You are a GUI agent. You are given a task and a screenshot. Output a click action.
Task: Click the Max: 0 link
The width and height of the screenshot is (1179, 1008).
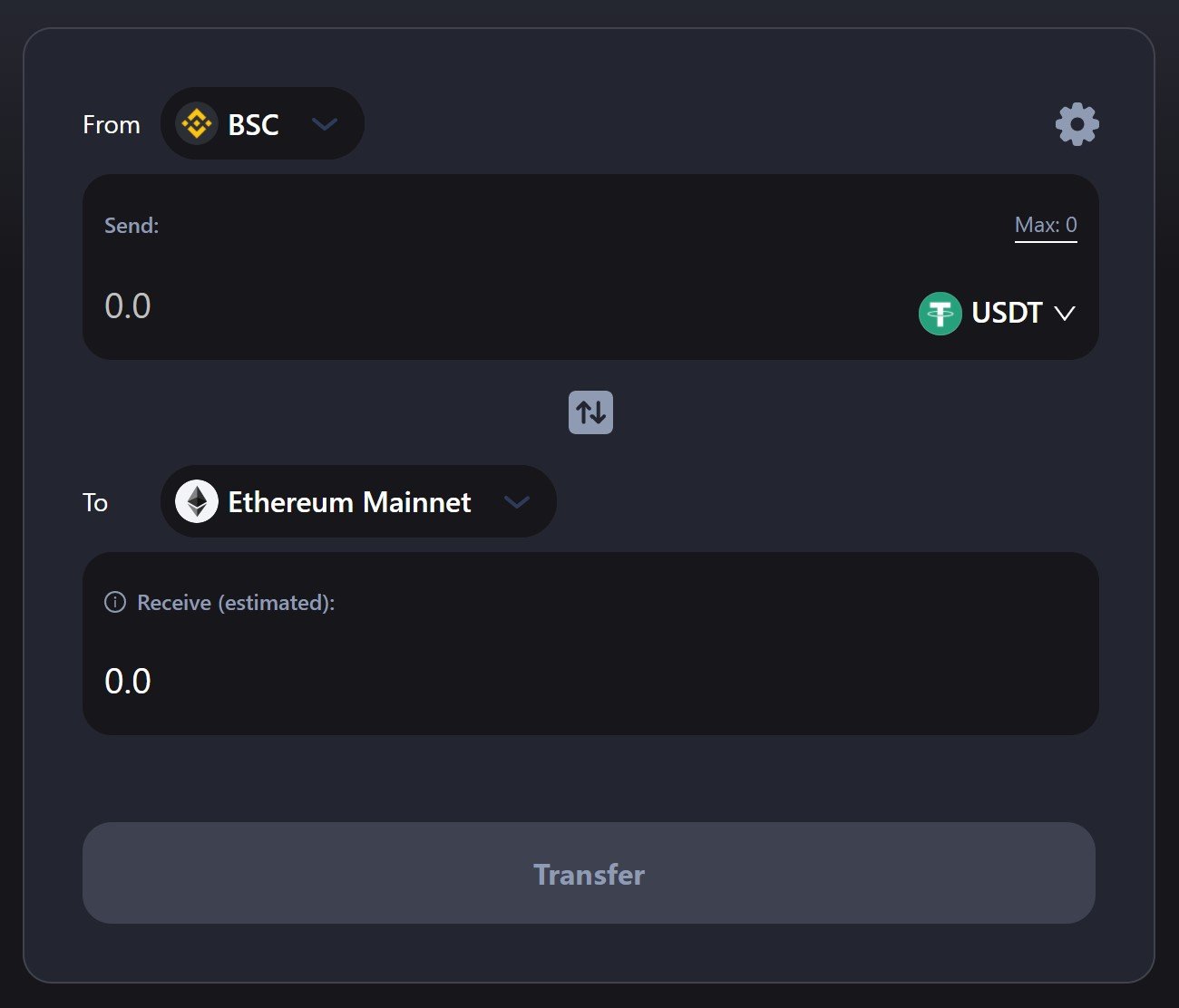pos(1045,225)
